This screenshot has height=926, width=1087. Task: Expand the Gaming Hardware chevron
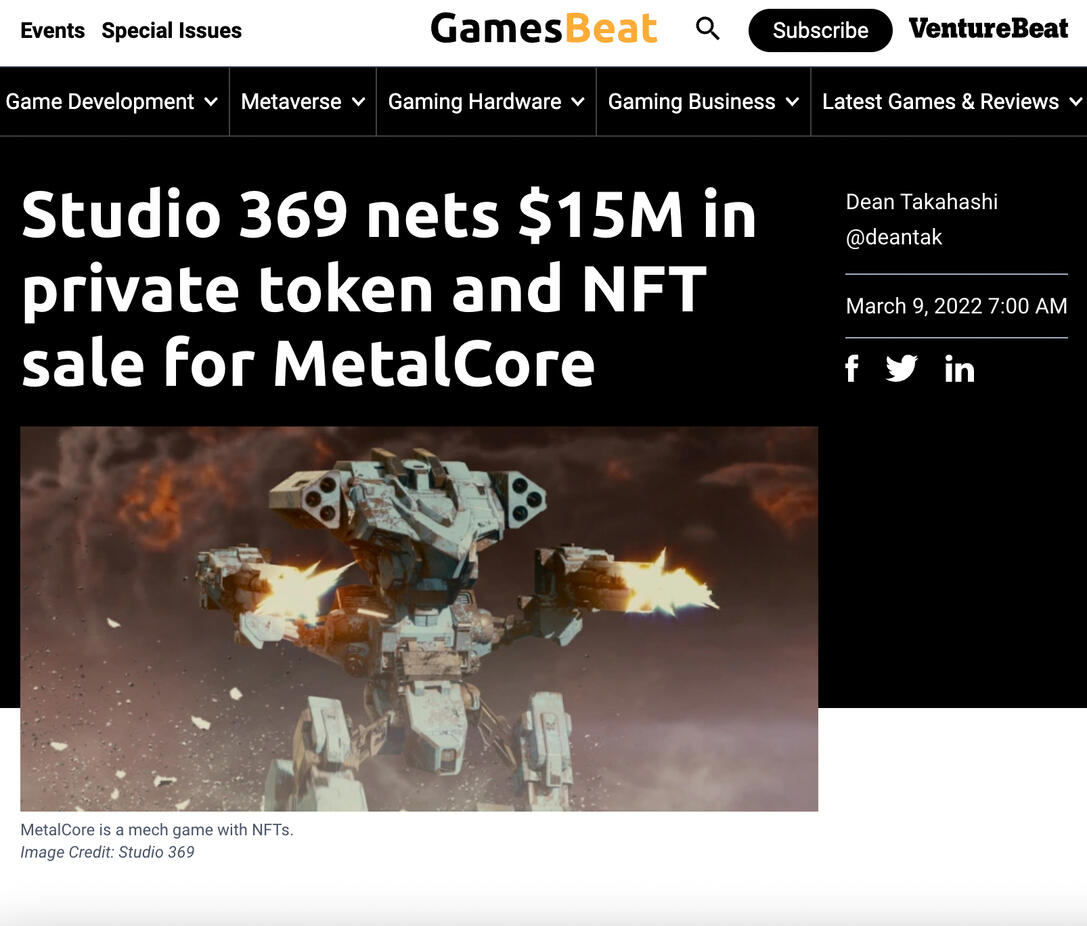[577, 102]
